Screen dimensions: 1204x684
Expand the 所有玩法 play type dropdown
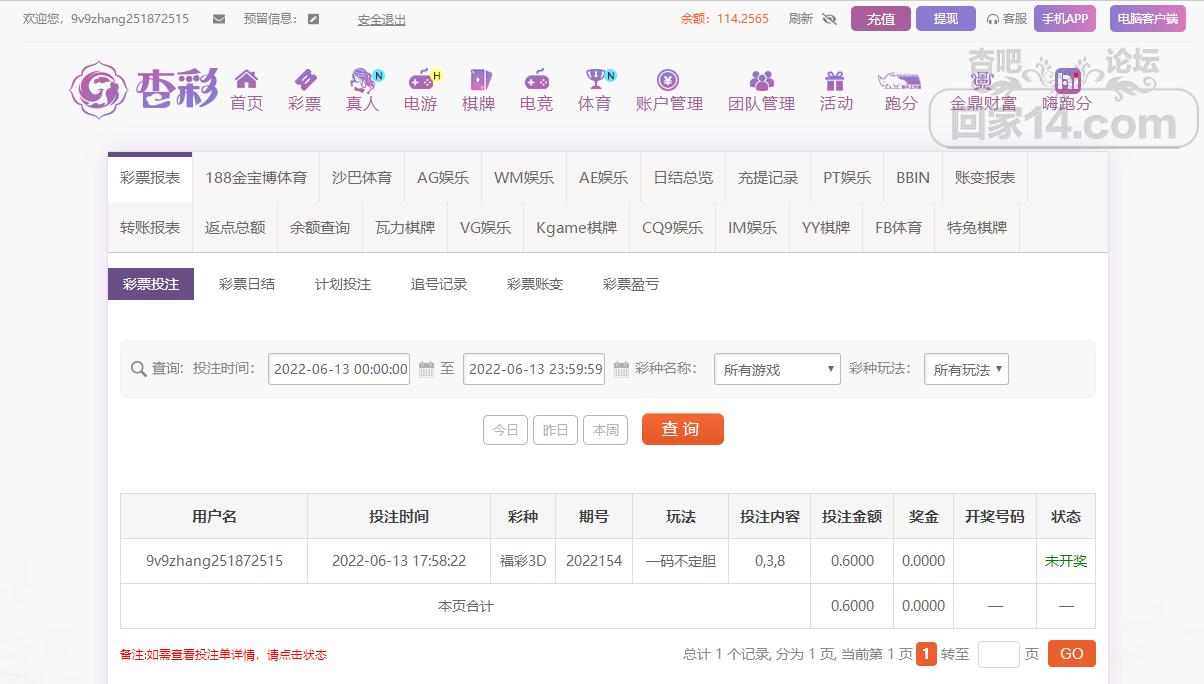(x=966, y=369)
